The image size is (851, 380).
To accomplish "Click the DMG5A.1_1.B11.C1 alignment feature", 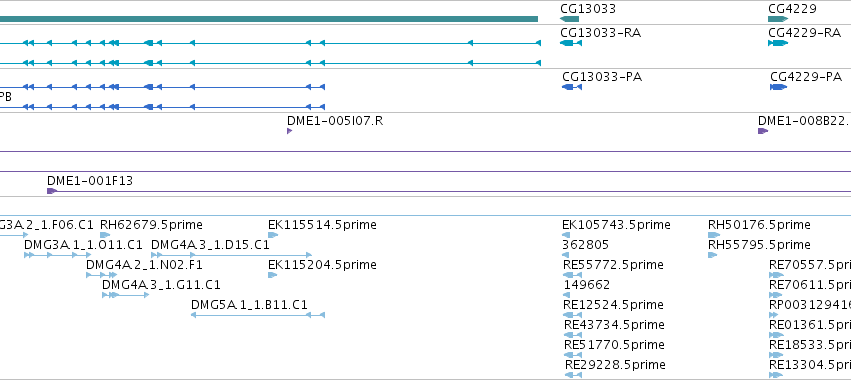I will click(258, 315).
